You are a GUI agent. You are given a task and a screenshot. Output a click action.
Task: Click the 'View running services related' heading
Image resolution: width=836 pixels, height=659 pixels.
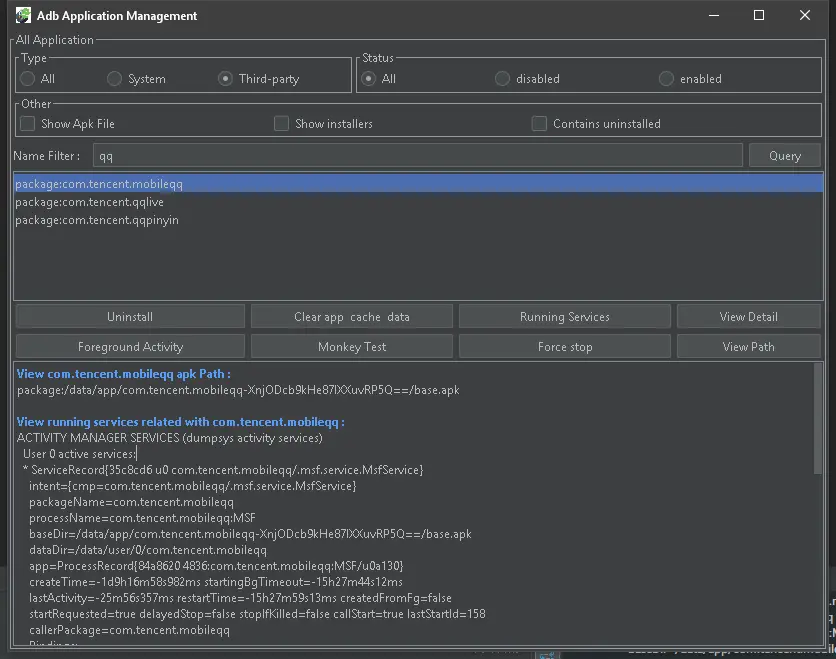pos(181,422)
